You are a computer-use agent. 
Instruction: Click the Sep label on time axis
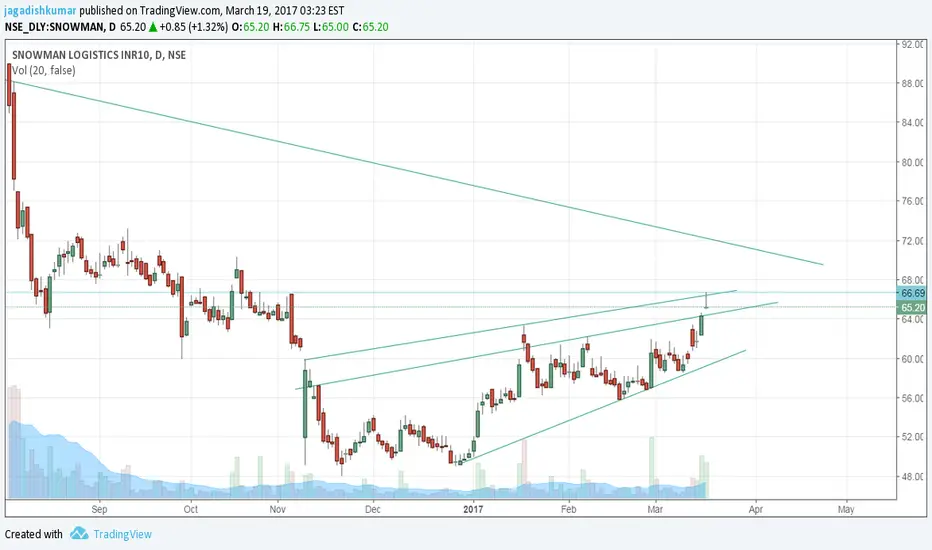pos(99,509)
